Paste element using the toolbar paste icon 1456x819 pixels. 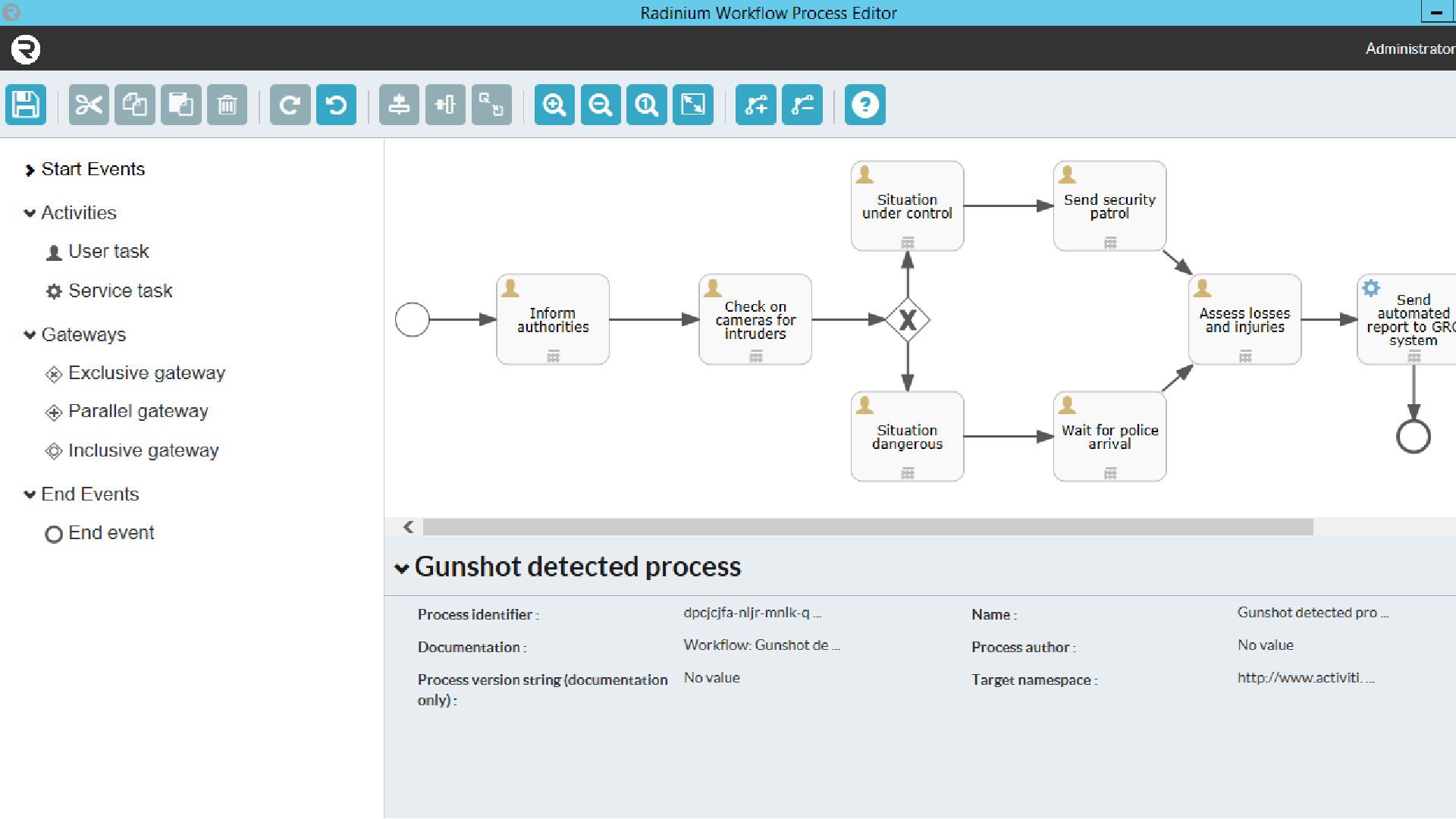click(x=181, y=105)
